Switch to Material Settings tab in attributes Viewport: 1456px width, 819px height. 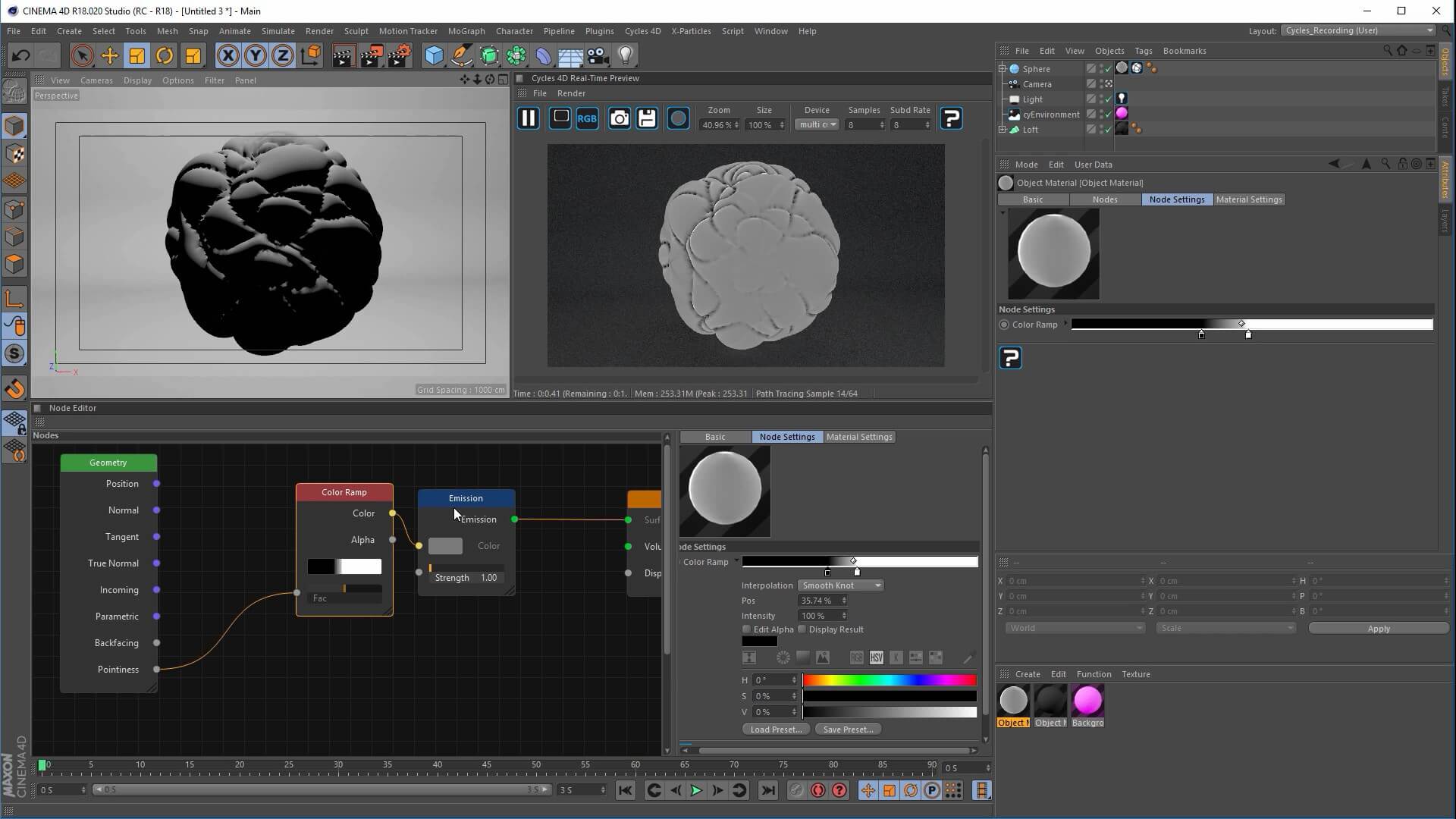click(x=1248, y=199)
